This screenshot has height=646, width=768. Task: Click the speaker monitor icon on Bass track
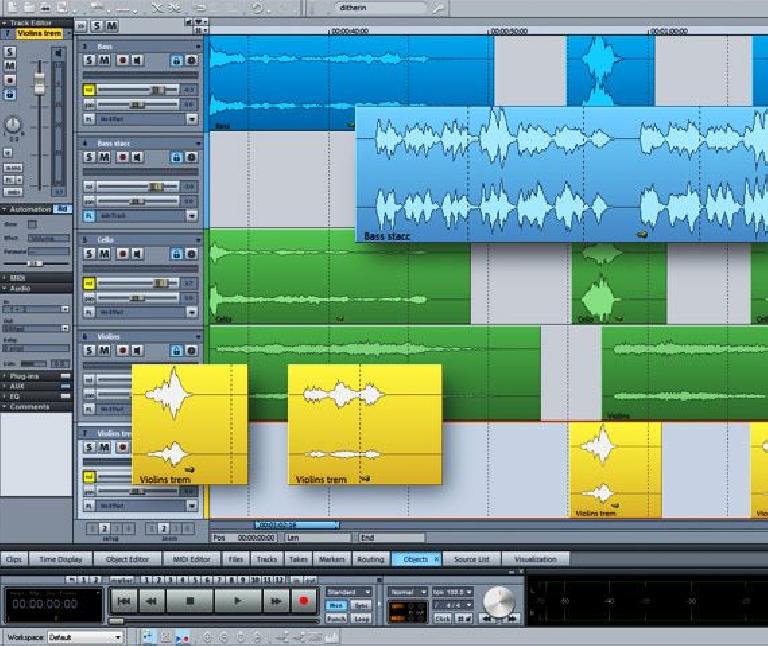[x=138, y=61]
